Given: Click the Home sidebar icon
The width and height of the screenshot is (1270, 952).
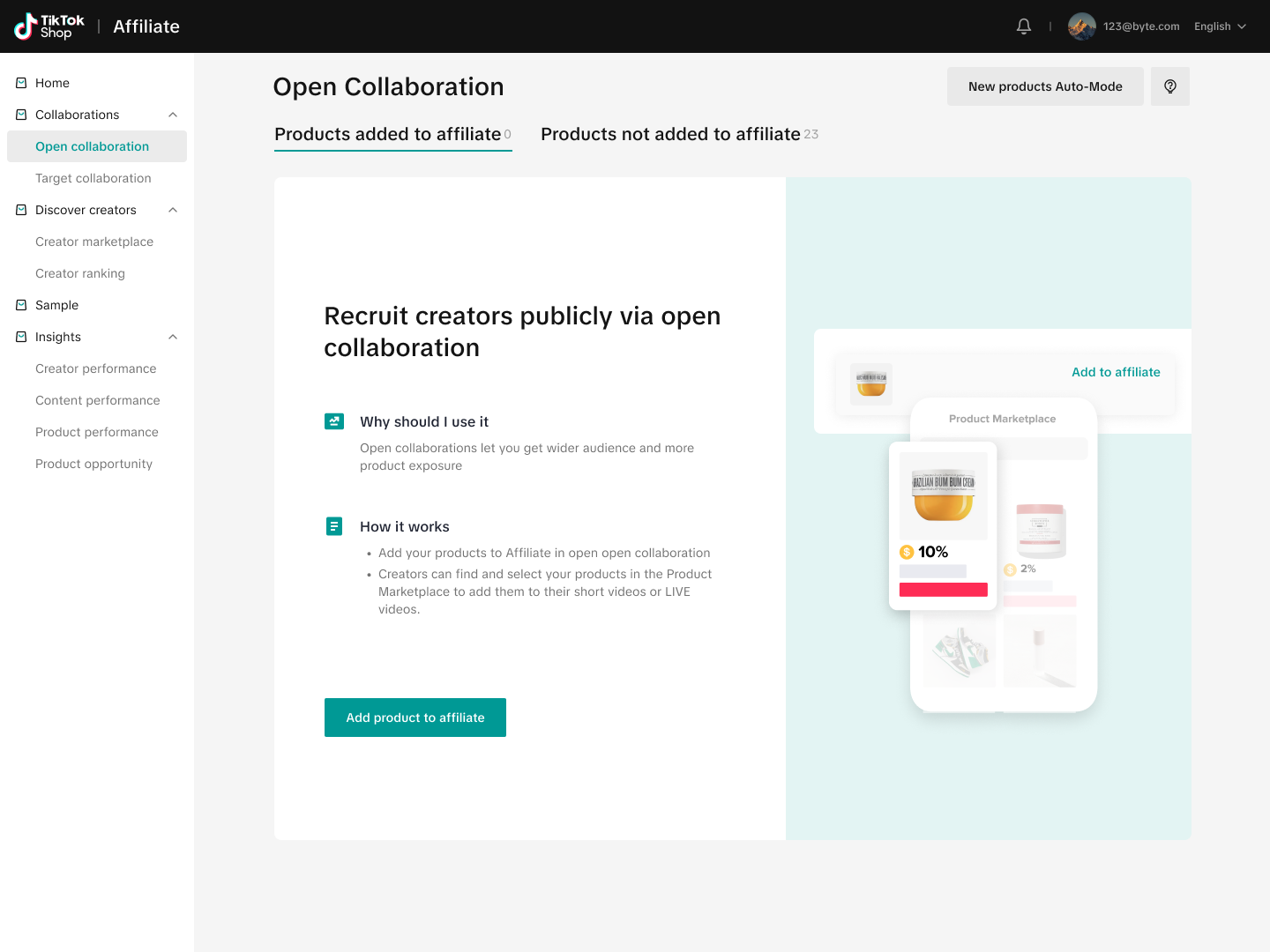Looking at the screenshot, I should point(21,83).
